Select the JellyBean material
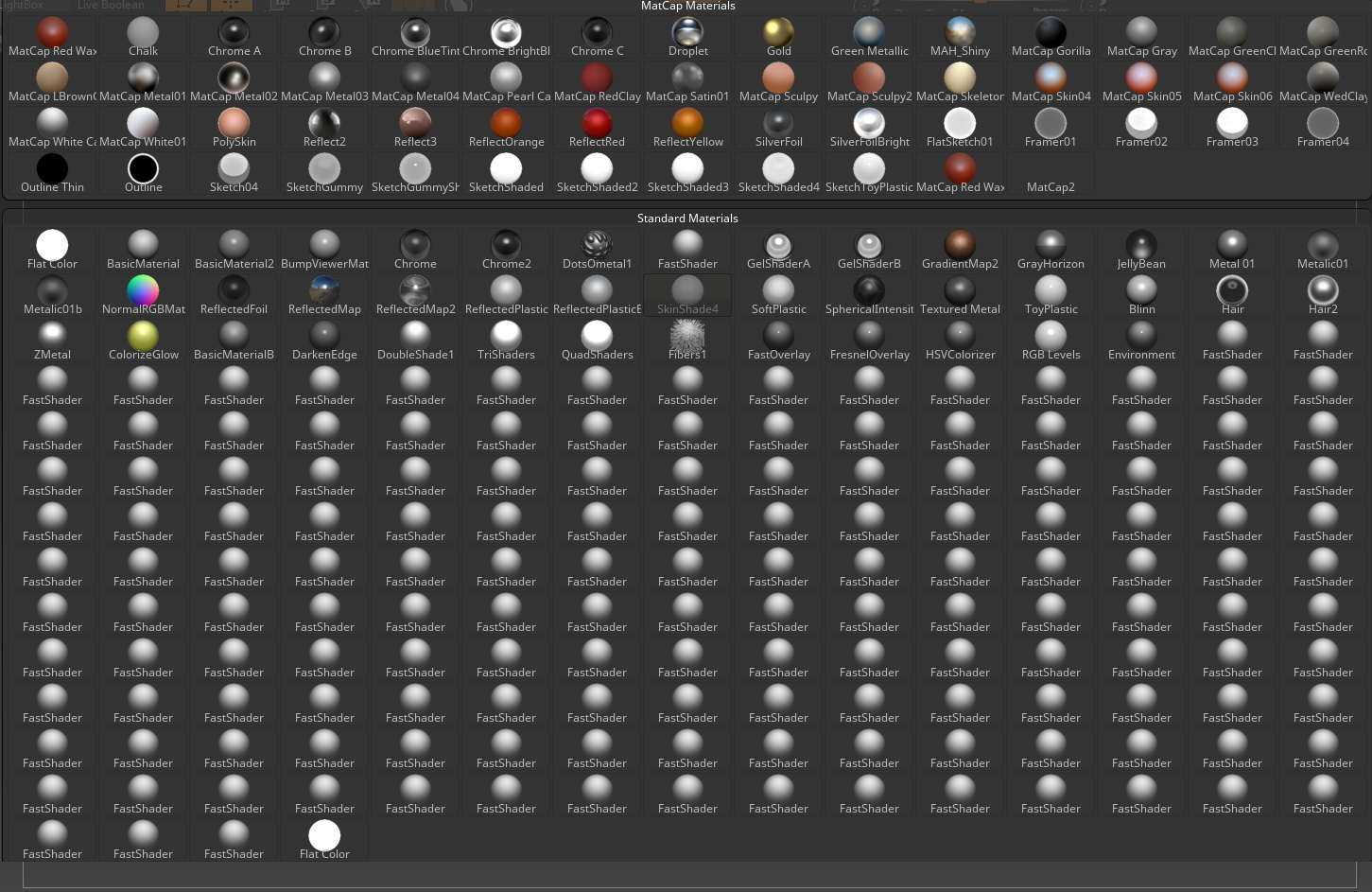This screenshot has width=1372, height=892. (x=1141, y=250)
